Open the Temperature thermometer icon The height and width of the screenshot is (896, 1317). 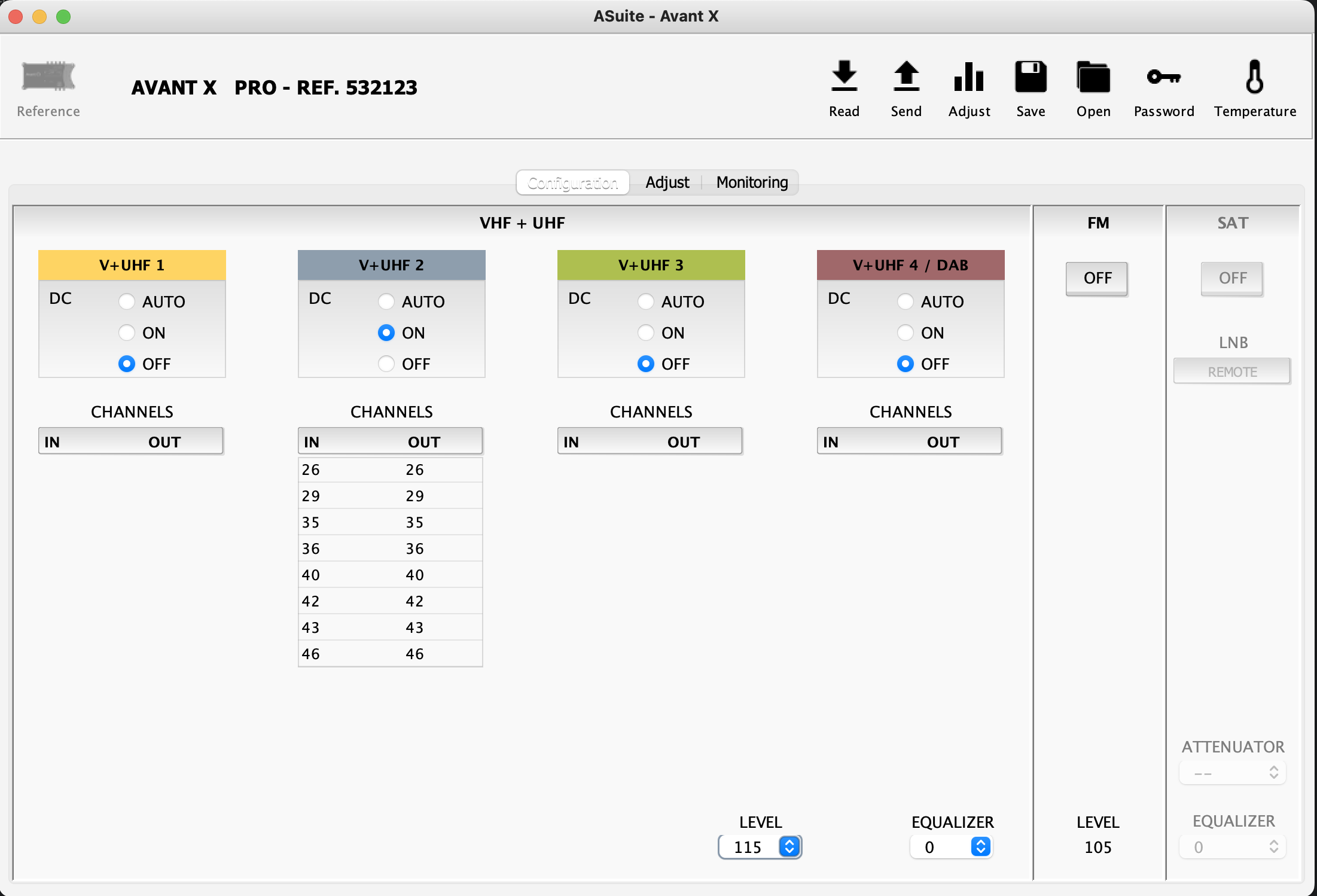coord(1254,77)
